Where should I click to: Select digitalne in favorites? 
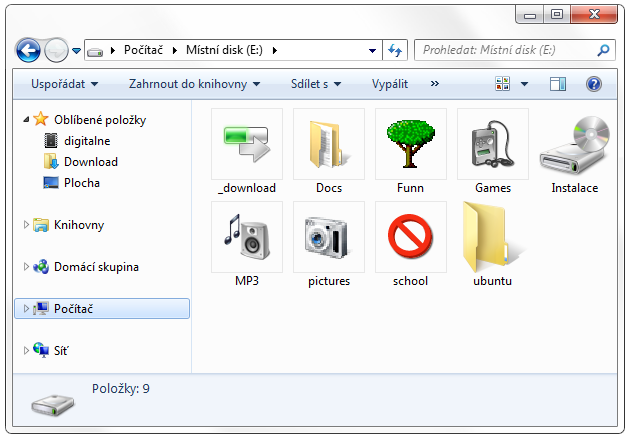pos(87,141)
